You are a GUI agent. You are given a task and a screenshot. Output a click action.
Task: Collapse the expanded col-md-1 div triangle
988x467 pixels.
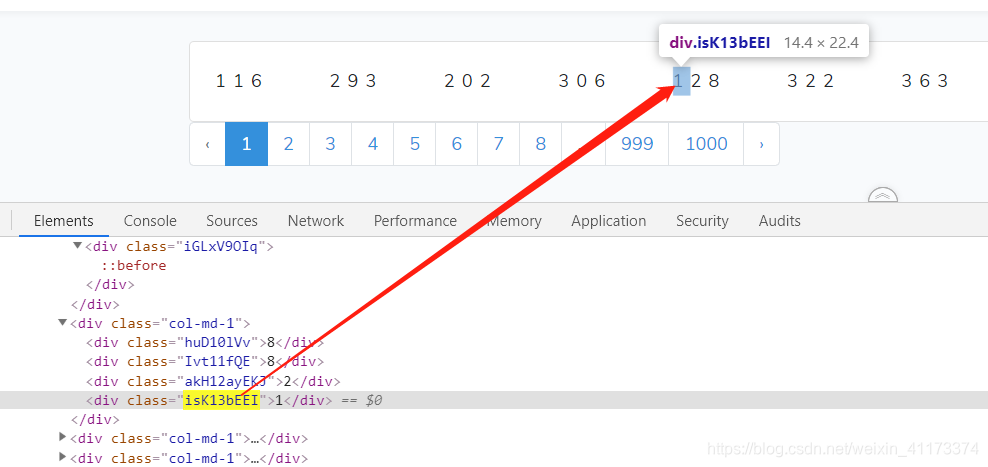coord(62,323)
